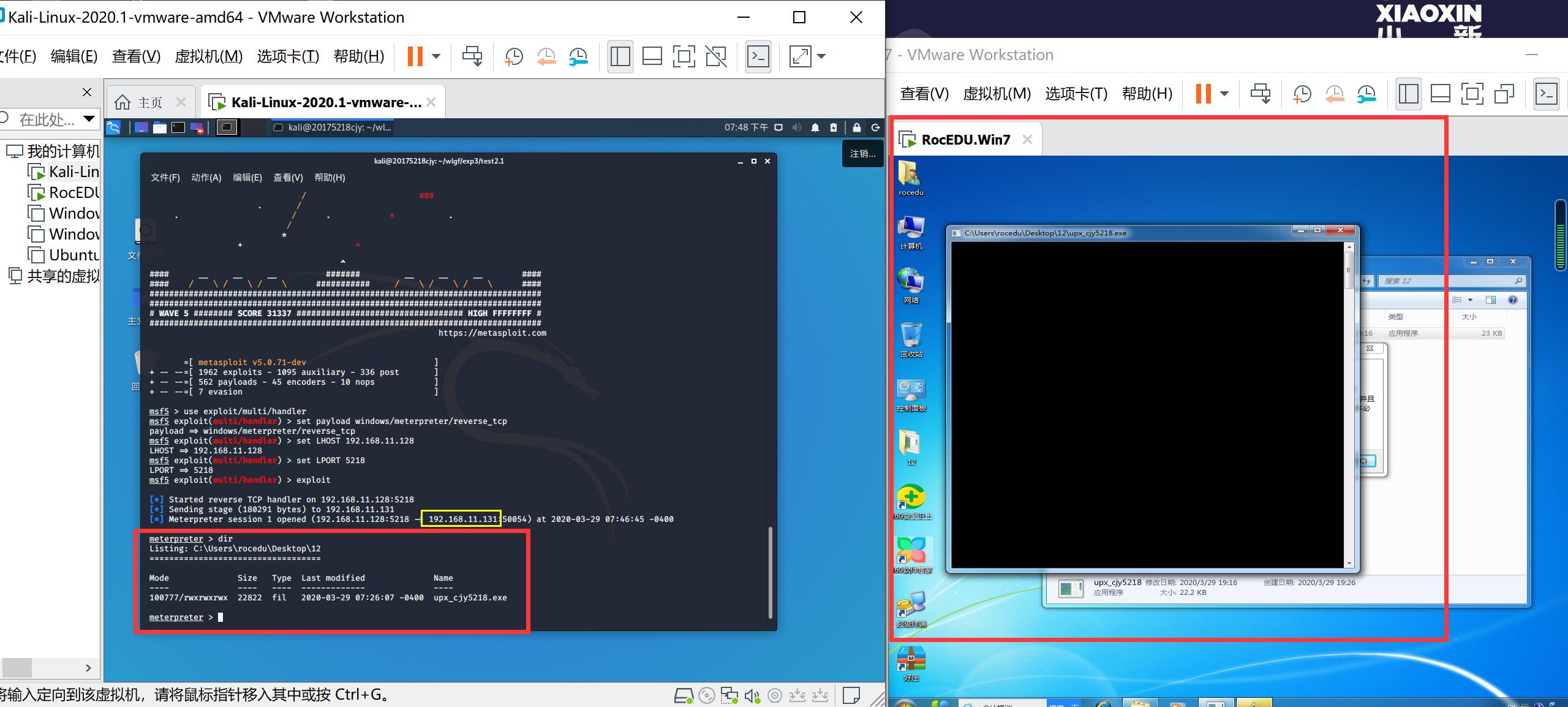Image resolution: width=1568 pixels, height=707 pixels.
Task: Close the RocEDU.Win7 tab
Action: point(1028,140)
